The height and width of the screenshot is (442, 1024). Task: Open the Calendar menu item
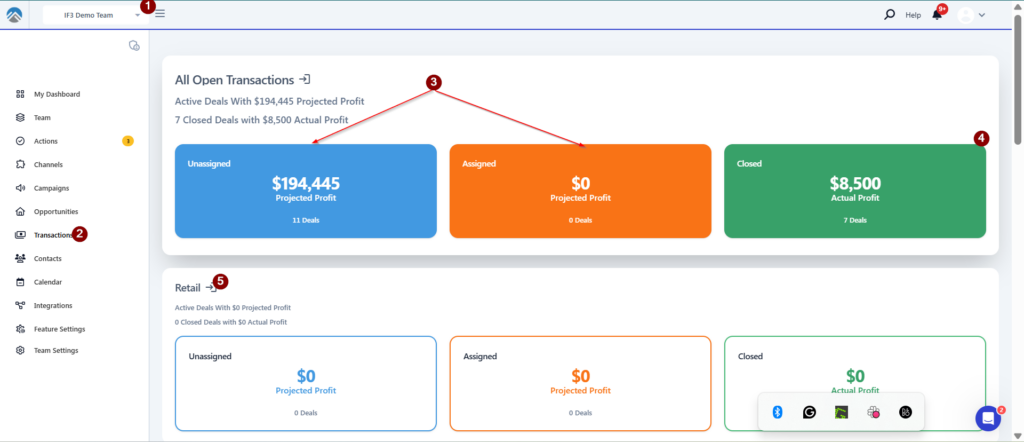48,282
